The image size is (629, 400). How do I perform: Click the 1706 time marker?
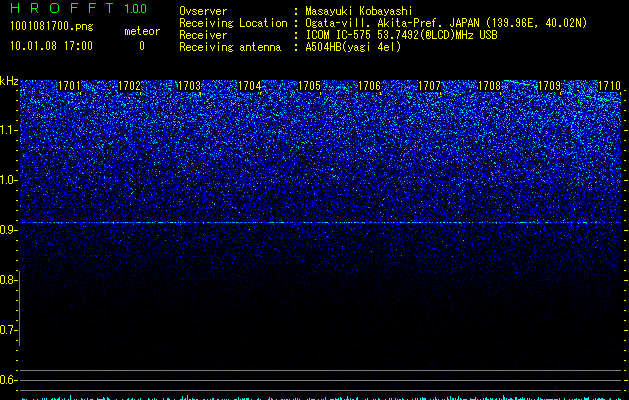(369, 86)
